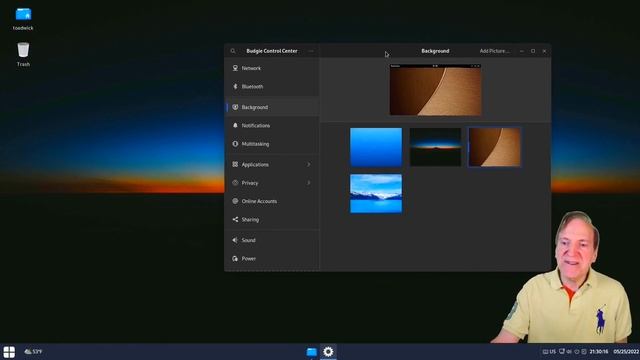Click the Background panel icon
The width and height of the screenshot is (640, 360).
coord(235,107)
